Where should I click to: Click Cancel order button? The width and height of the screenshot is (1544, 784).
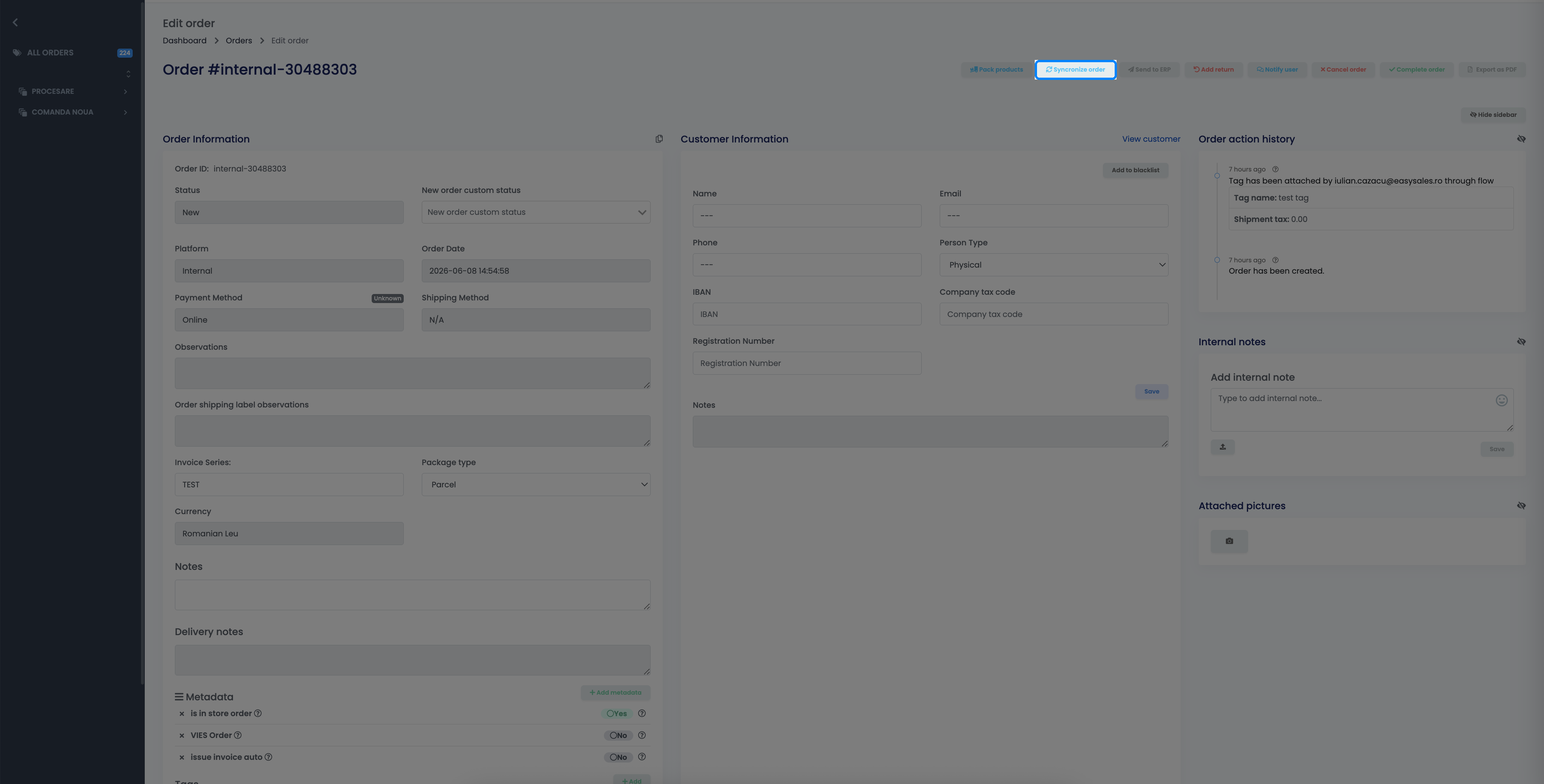pos(1343,69)
